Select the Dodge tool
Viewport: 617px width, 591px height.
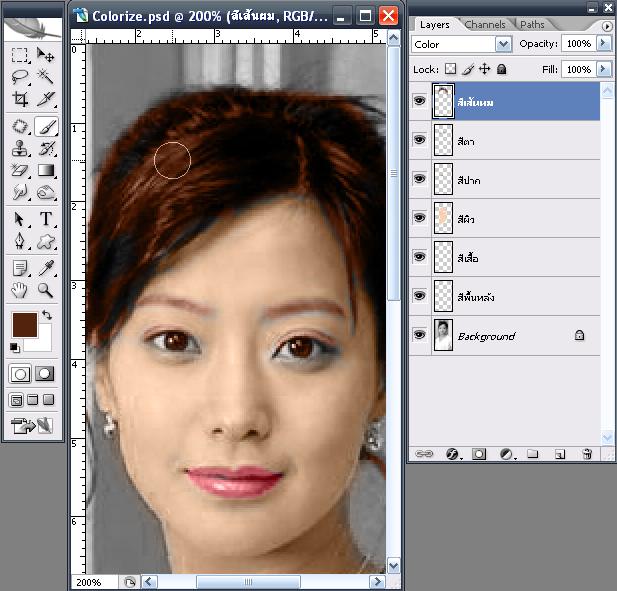pos(46,192)
